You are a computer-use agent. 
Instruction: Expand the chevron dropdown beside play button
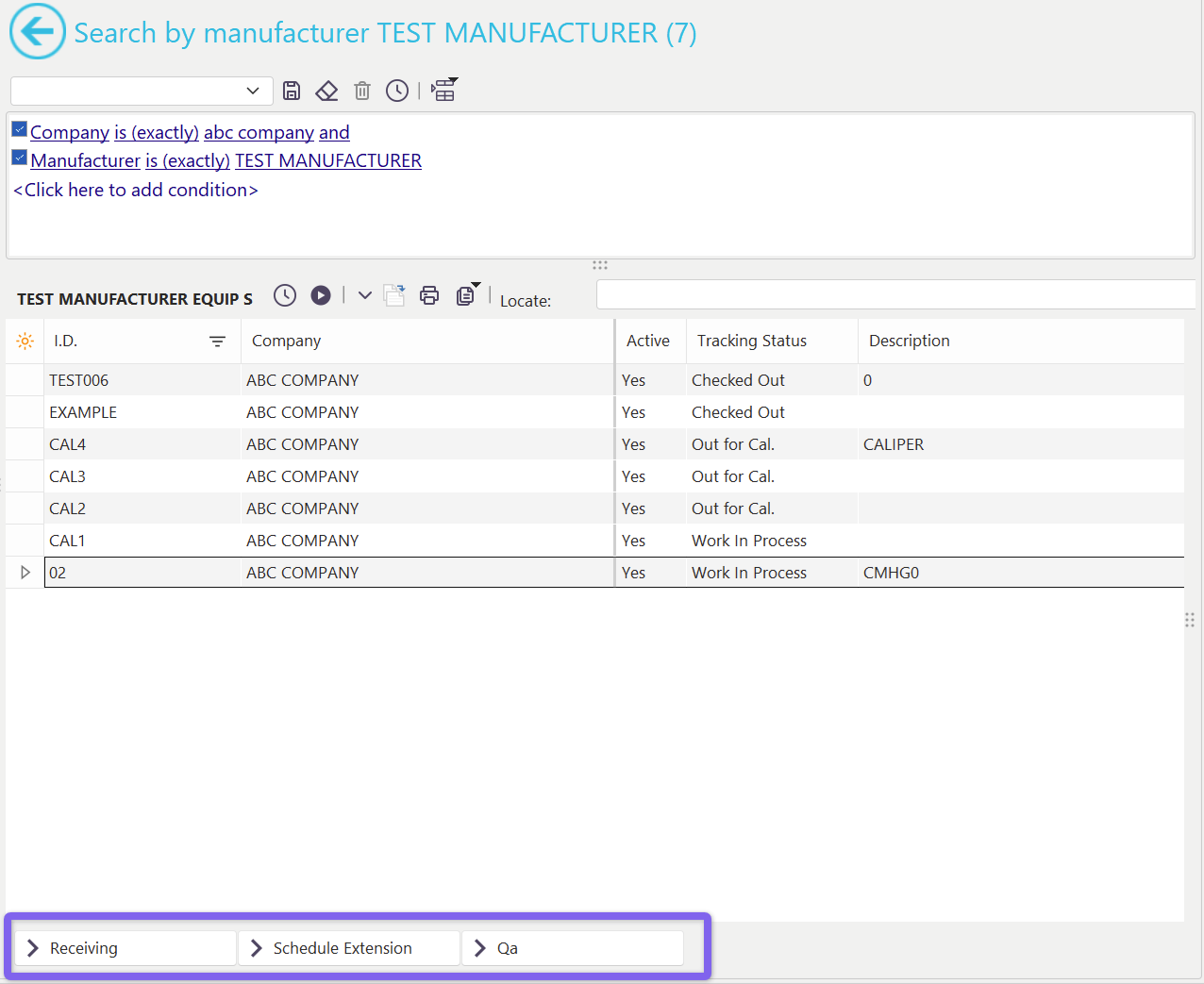[365, 295]
